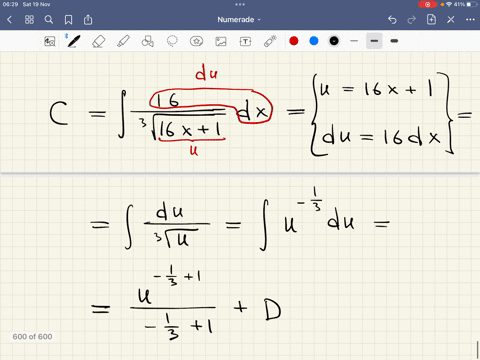Select the Lasso tool
The width and height of the screenshot is (480, 360).
tap(172, 41)
